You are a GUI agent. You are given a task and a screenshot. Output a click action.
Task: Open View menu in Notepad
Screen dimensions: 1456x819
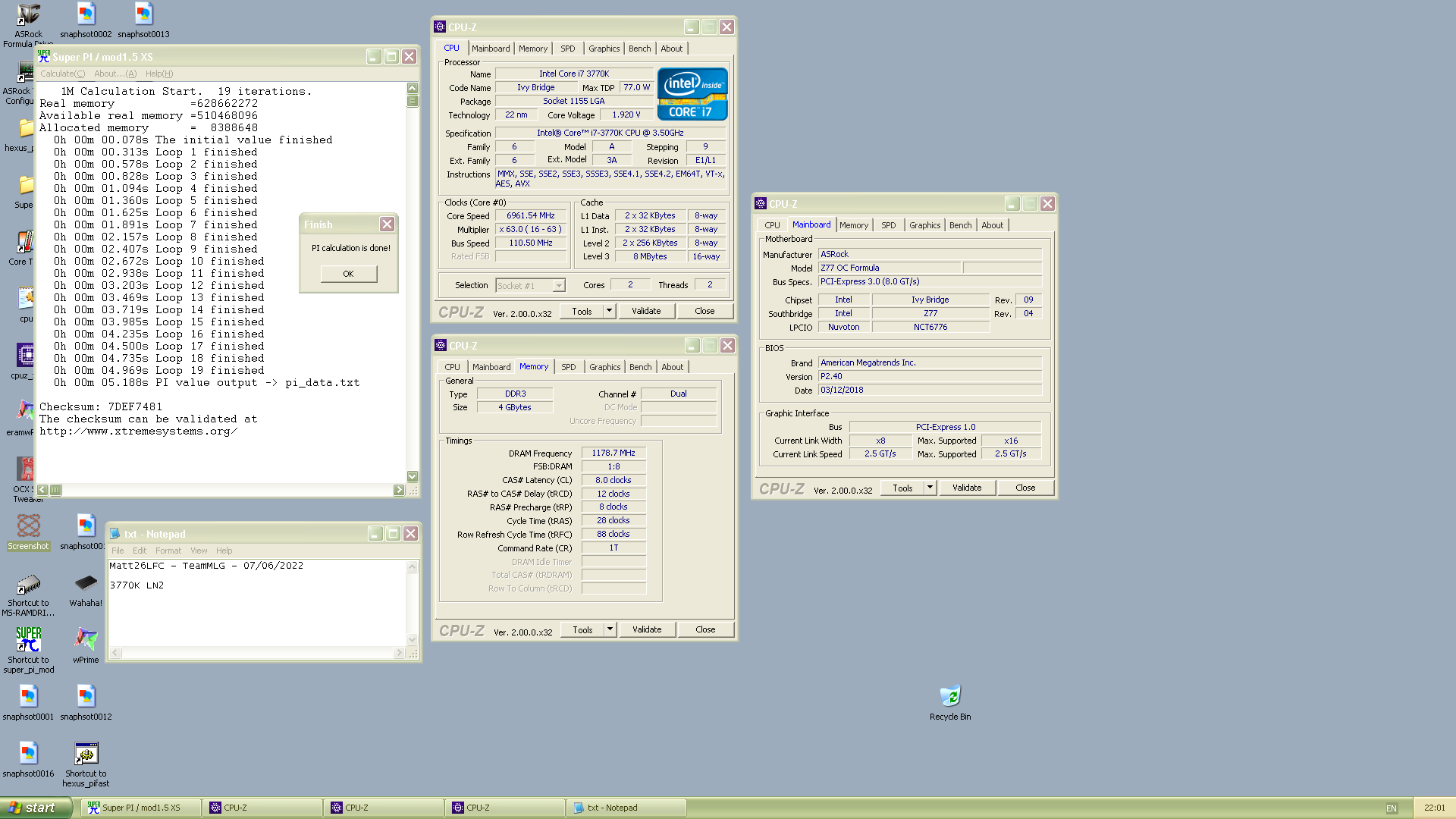click(199, 551)
